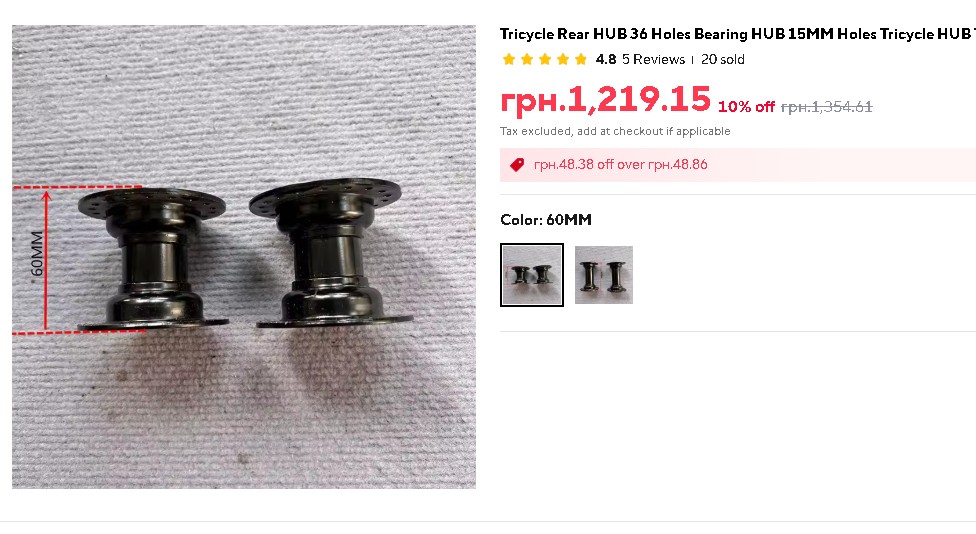Click the third yellow rating star
Screen dimensions: 976x534
[x=545, y=59]
